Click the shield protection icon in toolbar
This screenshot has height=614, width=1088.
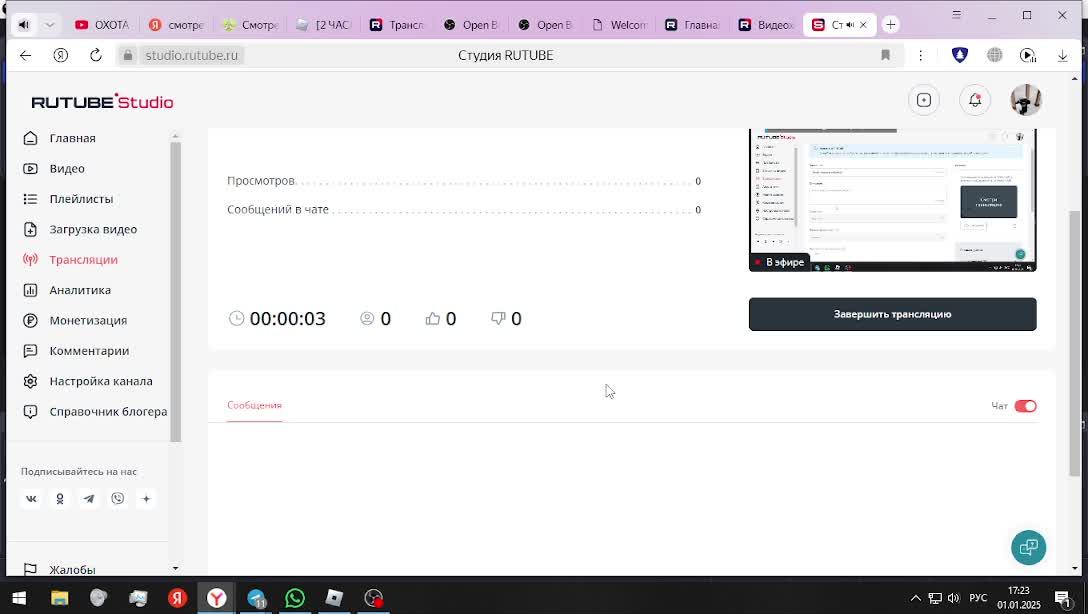click(960, 56)
